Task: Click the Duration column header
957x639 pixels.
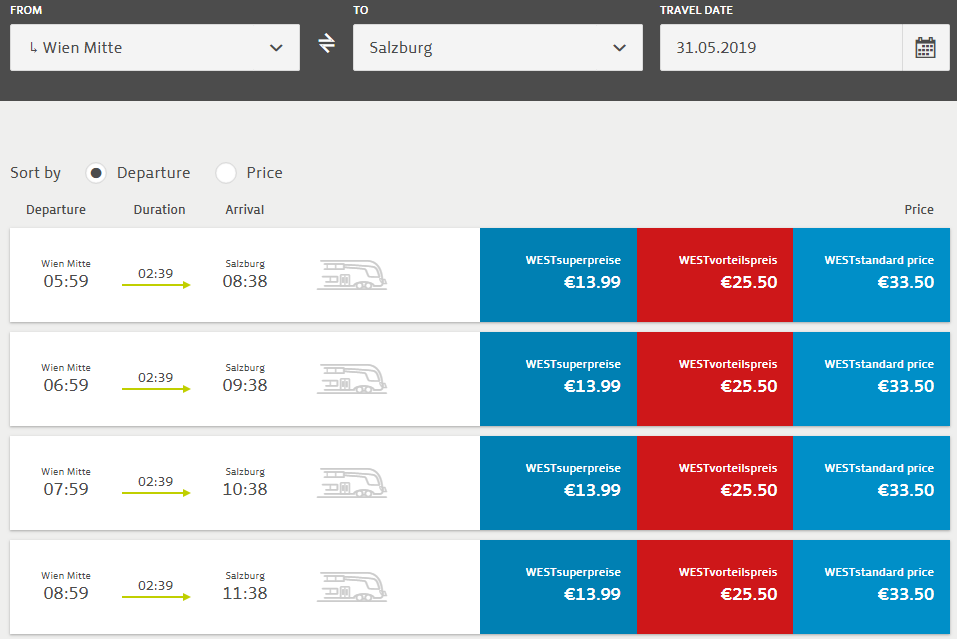Action: point(159,209)
